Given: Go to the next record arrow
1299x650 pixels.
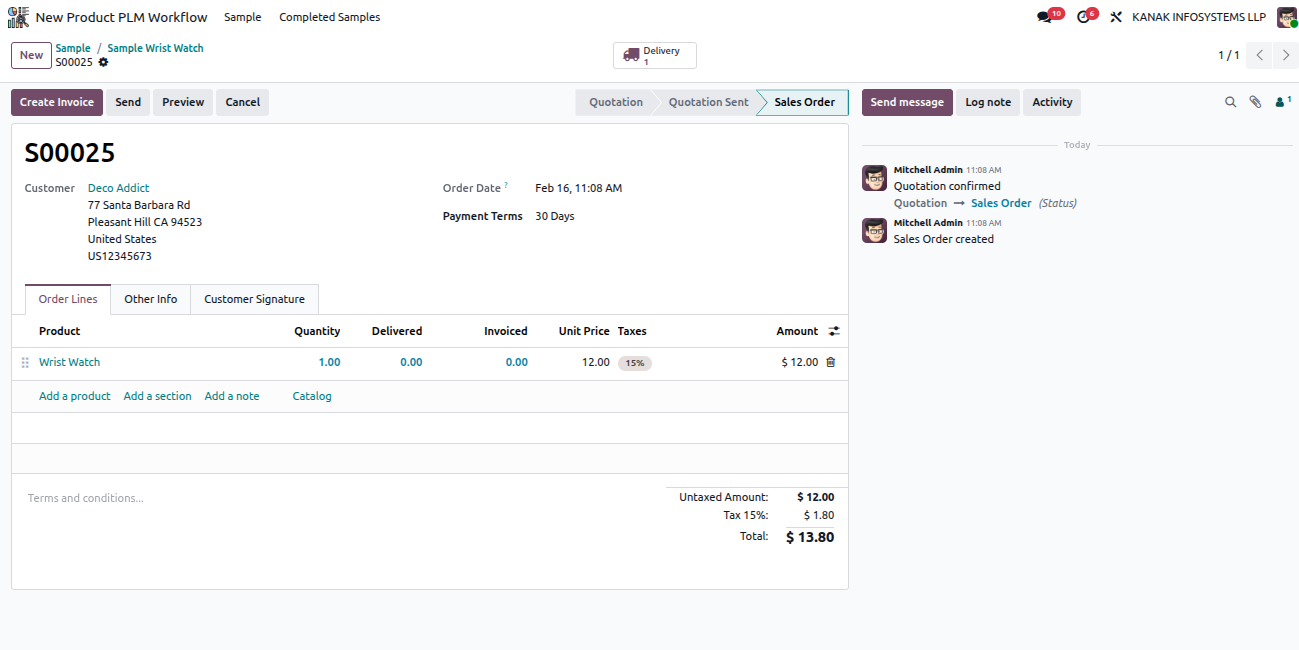Looking at the screenshot, I should (1286, 56).
